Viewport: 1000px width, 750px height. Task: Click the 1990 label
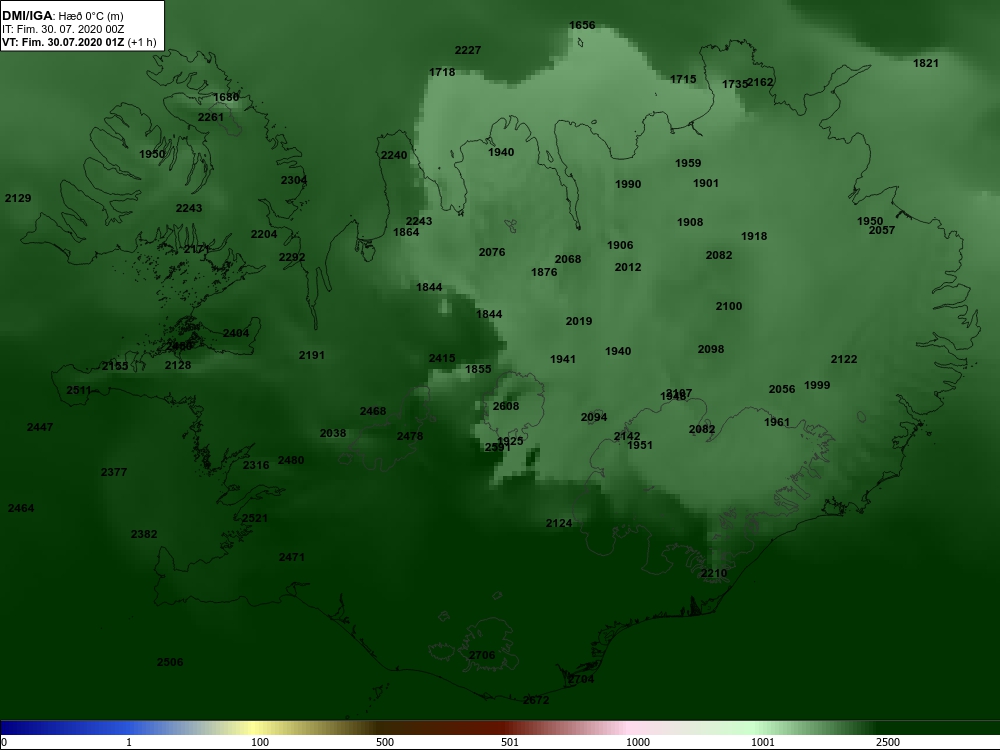628,184
